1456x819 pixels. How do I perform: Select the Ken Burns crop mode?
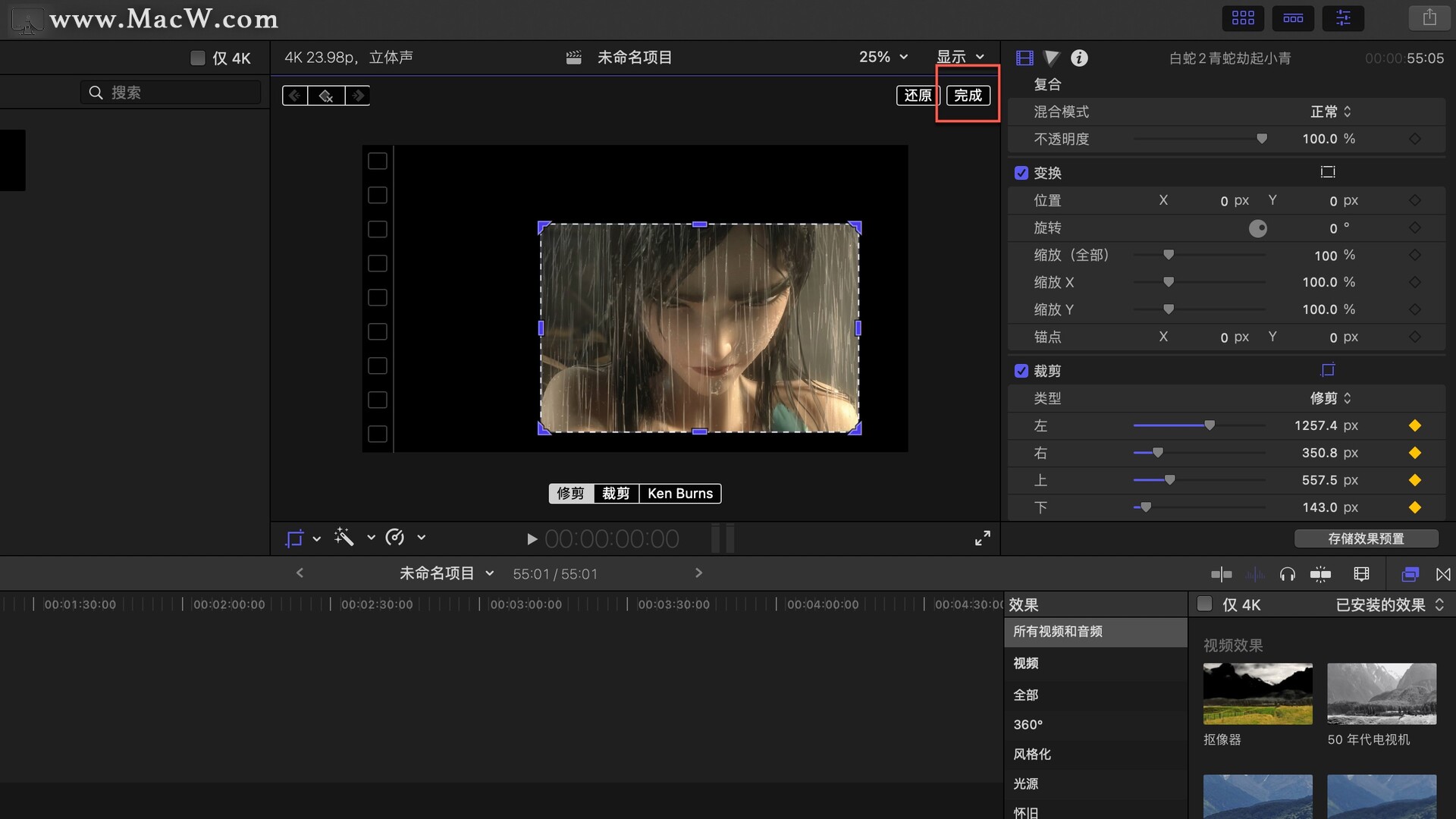tap(680, 494)
